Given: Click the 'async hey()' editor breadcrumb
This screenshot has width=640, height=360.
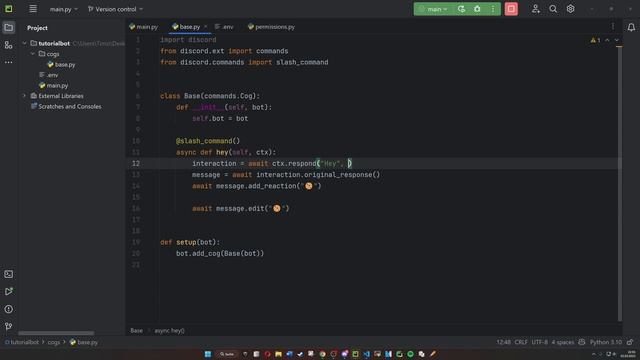Looking at the screenshot, I should (x=169, y=331).
